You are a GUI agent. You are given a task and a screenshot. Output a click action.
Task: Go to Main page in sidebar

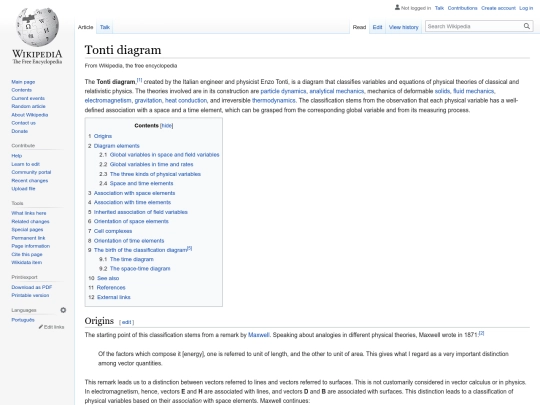click(23, 82)
